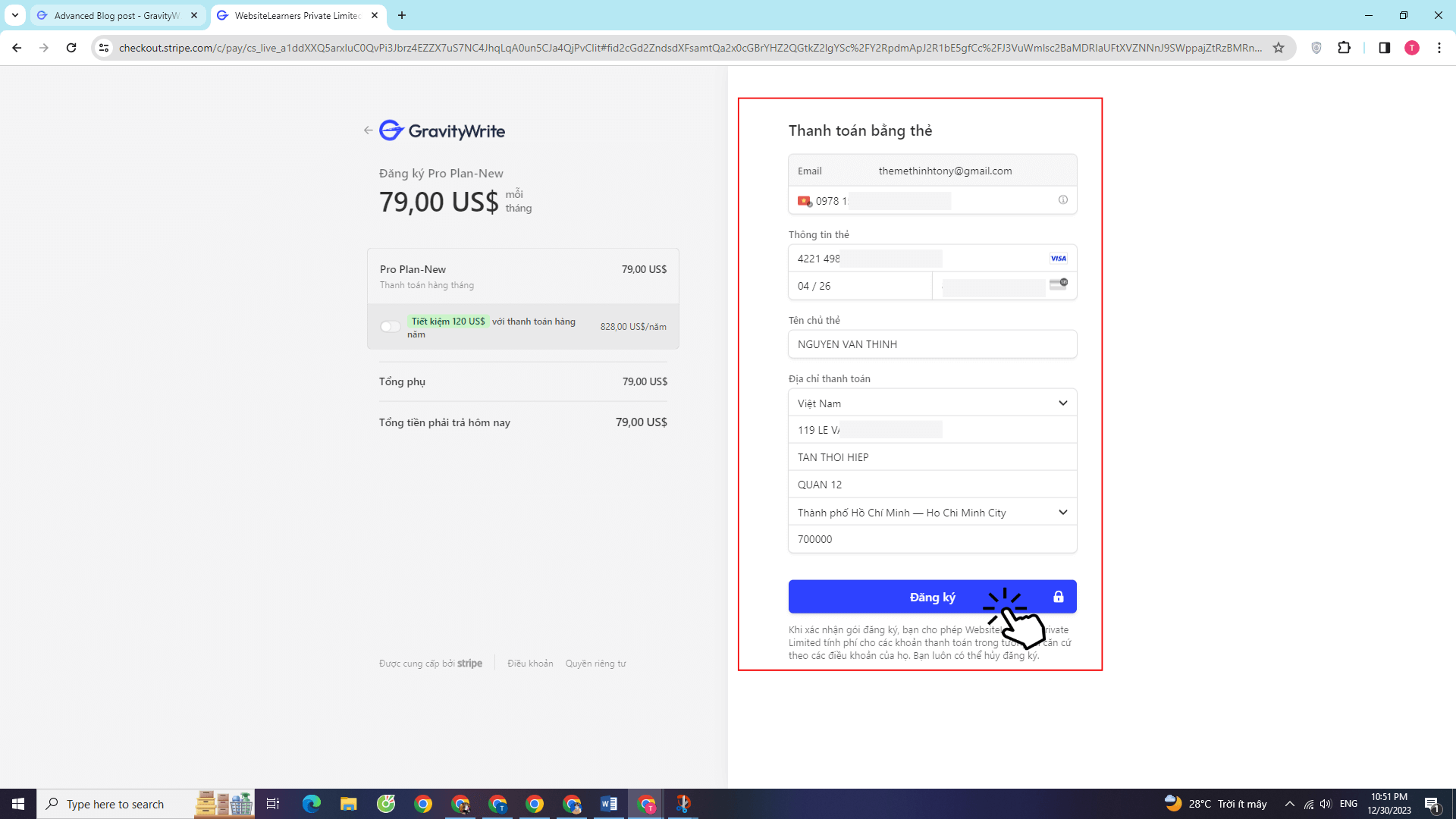Image resolution: width=1456 pixels, height=819 pixels.
Task: Open the shield extension icon in toolbar
Action: [x=1316, y=48]
